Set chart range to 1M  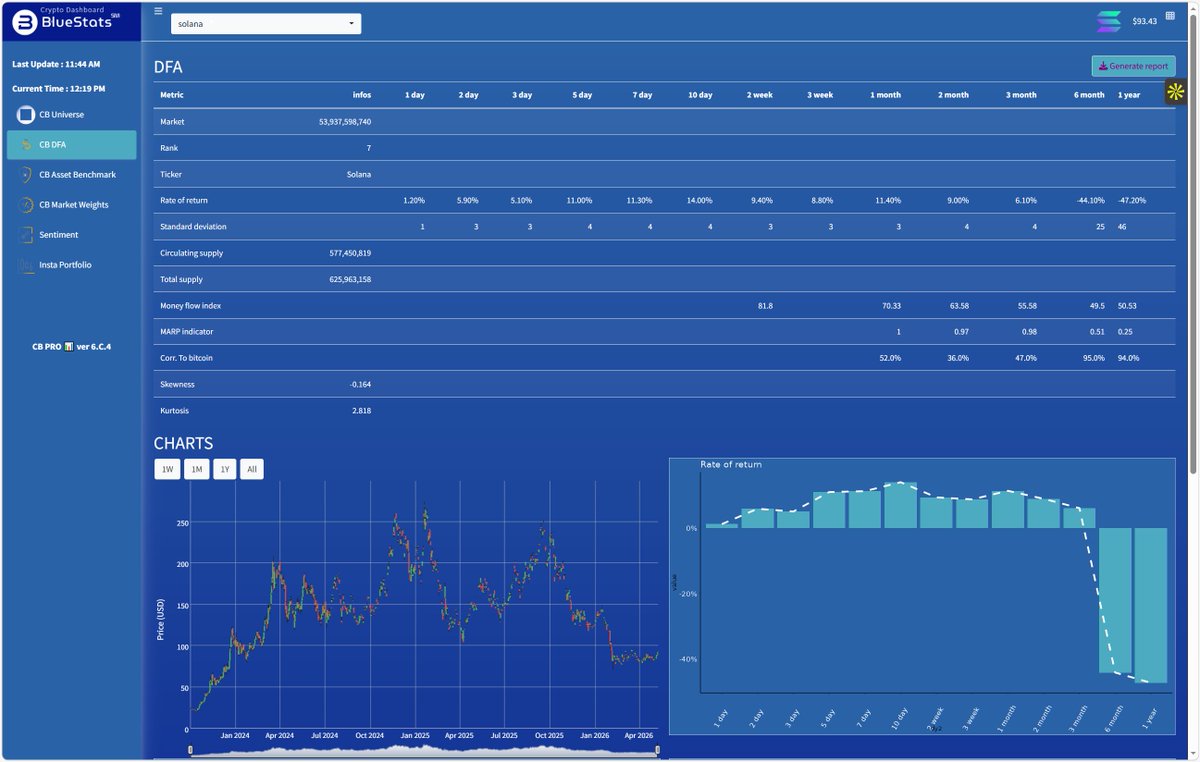click(197, 469)
